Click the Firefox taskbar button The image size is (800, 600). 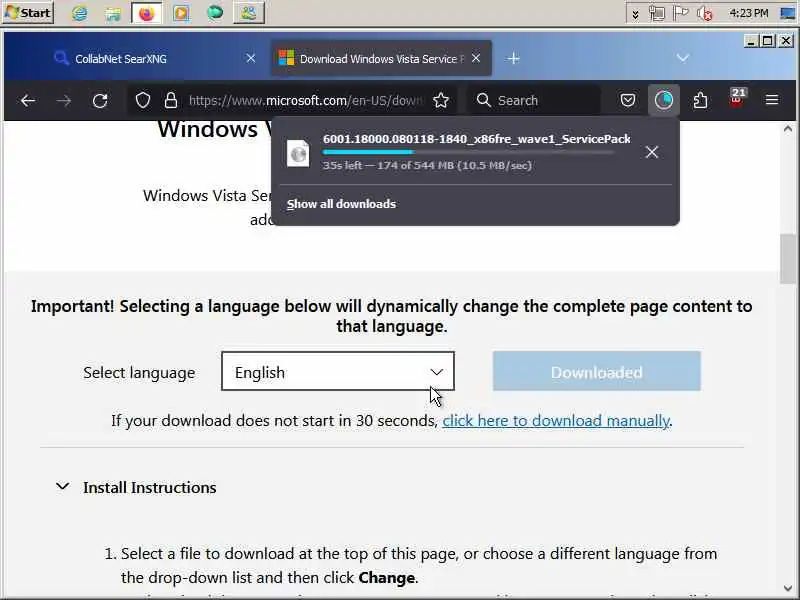pyautogui.click(x=147, y=13)
